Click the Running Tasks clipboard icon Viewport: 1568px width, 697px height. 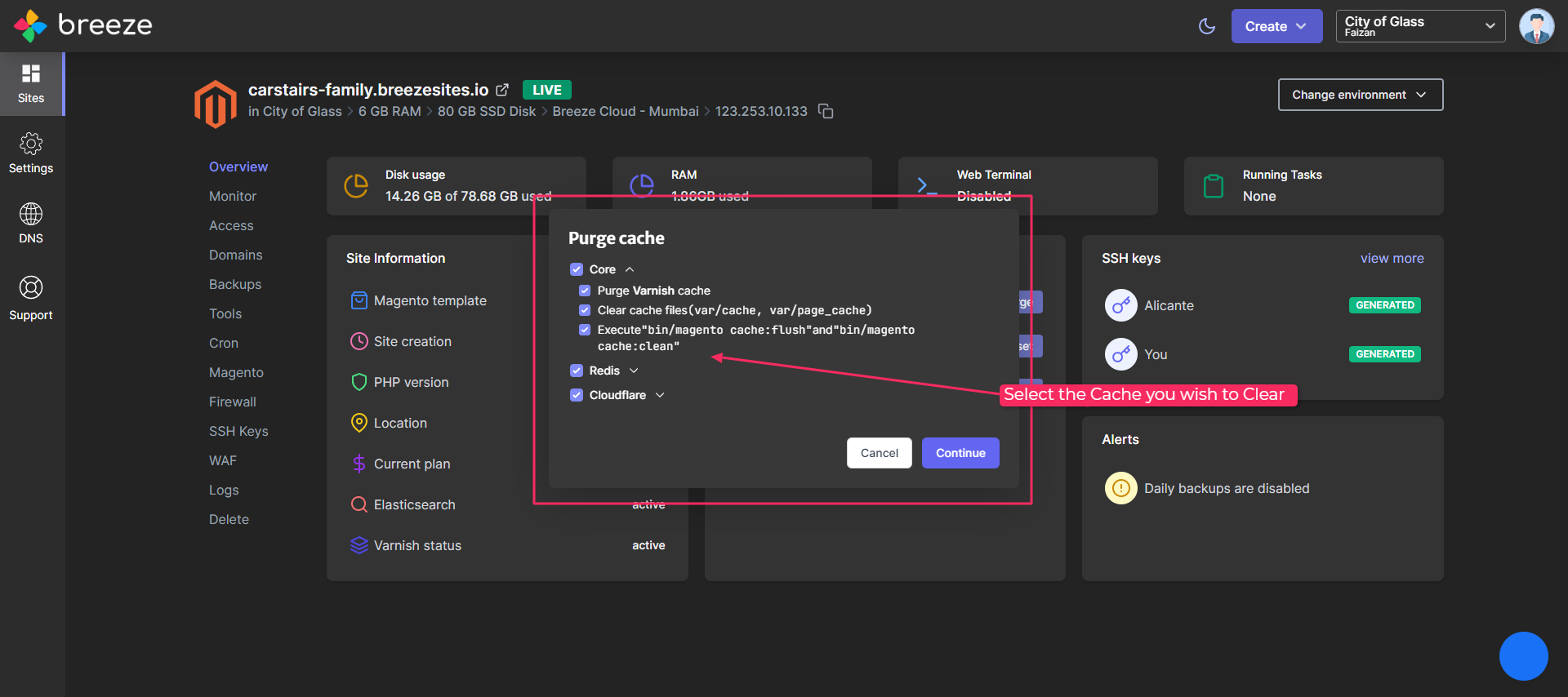[1214, 186]
